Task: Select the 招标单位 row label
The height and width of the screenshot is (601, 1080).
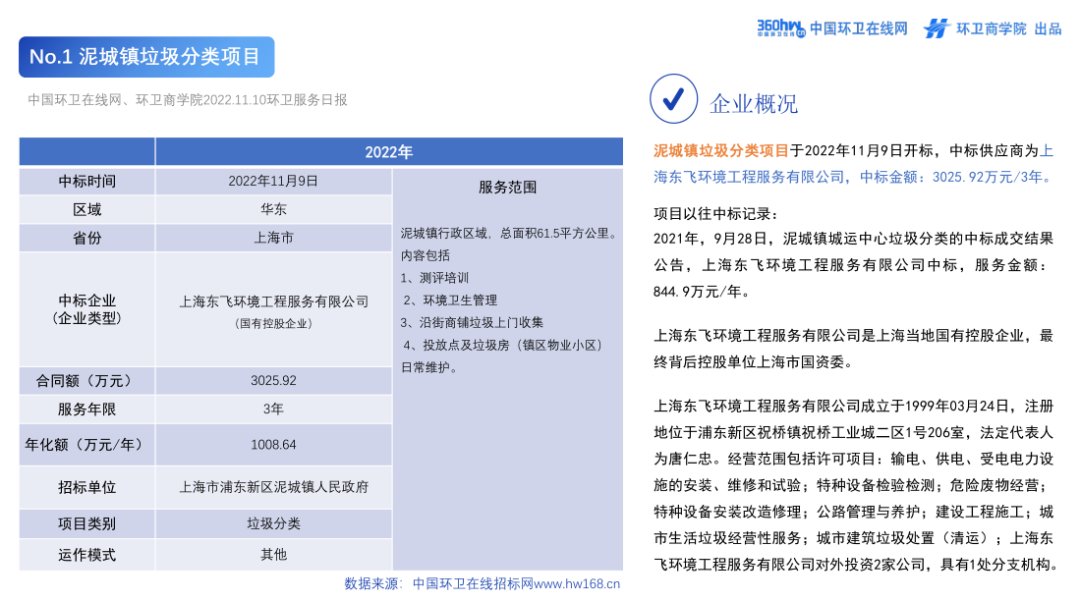Action: pyautogui.click(x=87, y=487)
